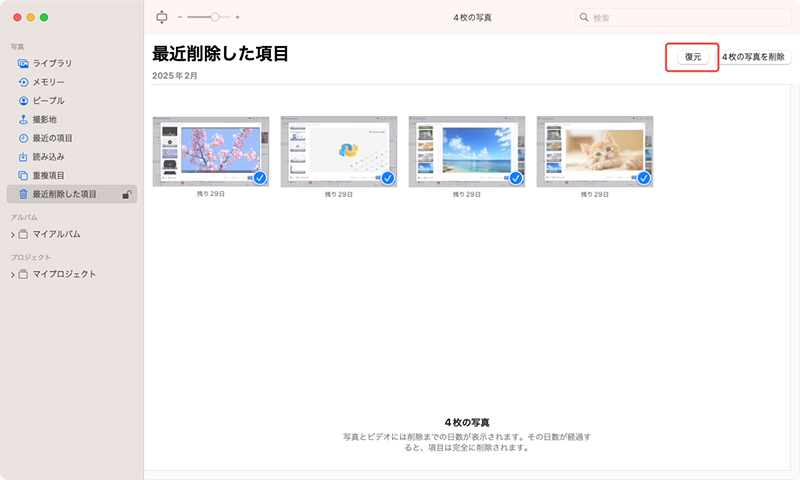Open 読み込み in the sidebar

point(72,157)
